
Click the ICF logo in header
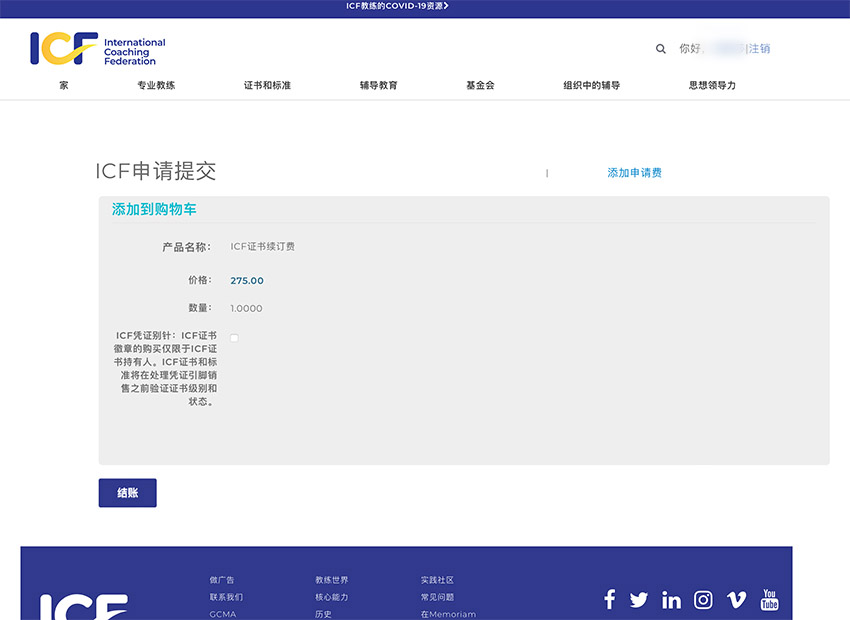[97, 48]
